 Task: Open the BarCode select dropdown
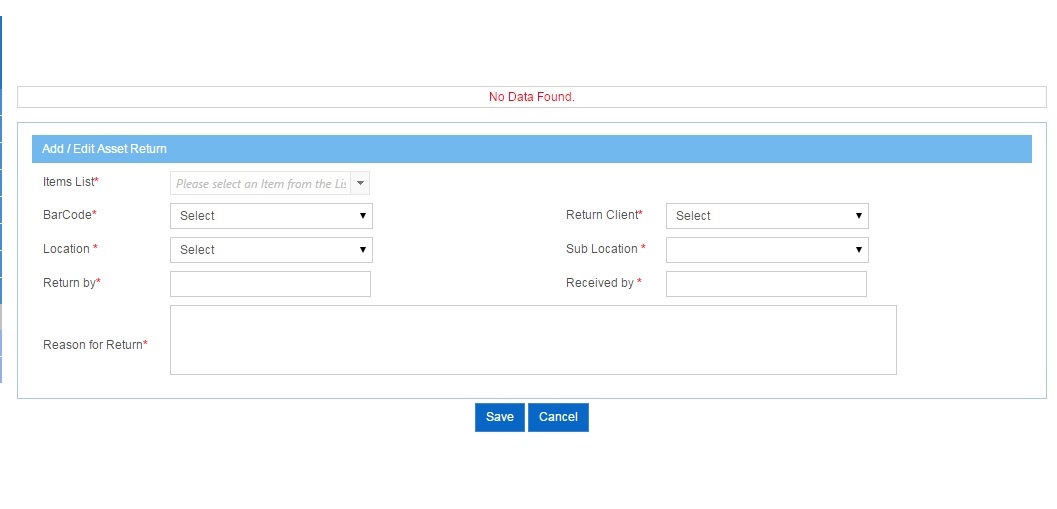[x=271, y=216]
